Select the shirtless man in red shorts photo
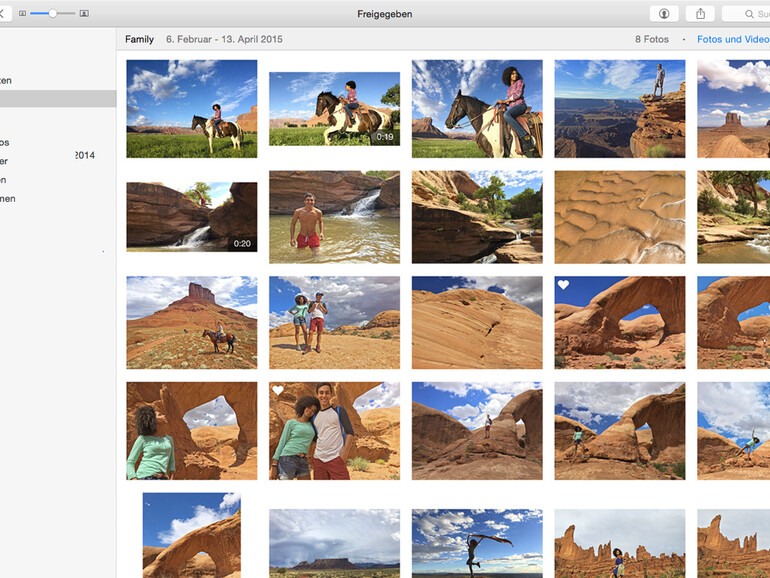 coord(334,217)
